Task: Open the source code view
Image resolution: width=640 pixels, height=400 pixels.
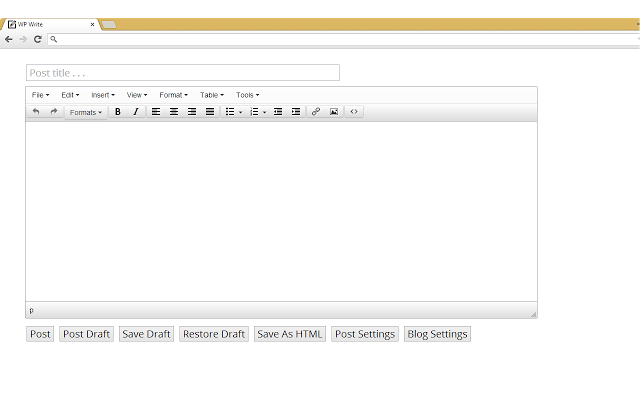Action: pos(354,112)
